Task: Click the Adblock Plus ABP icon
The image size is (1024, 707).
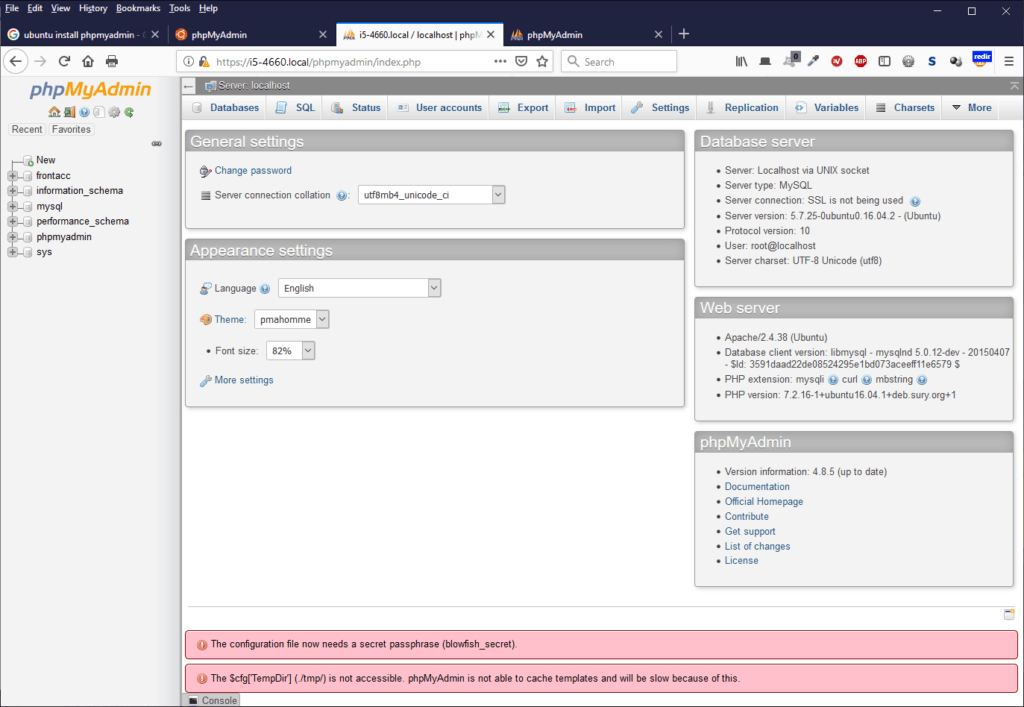Action: [860, 61]
